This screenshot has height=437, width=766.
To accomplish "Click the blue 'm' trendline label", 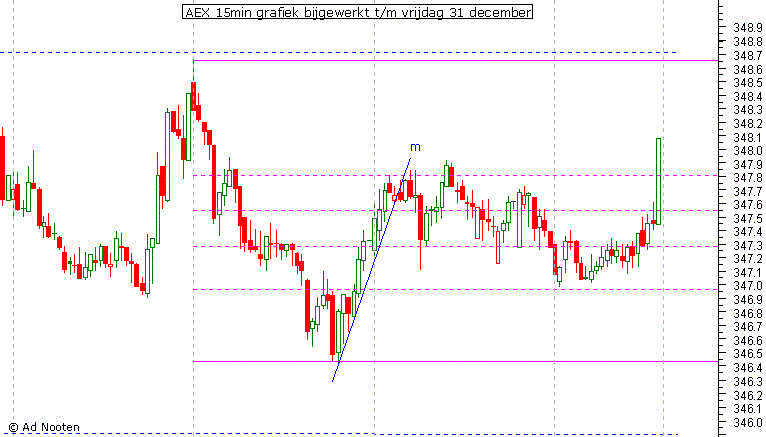I will tap(415, 147).
